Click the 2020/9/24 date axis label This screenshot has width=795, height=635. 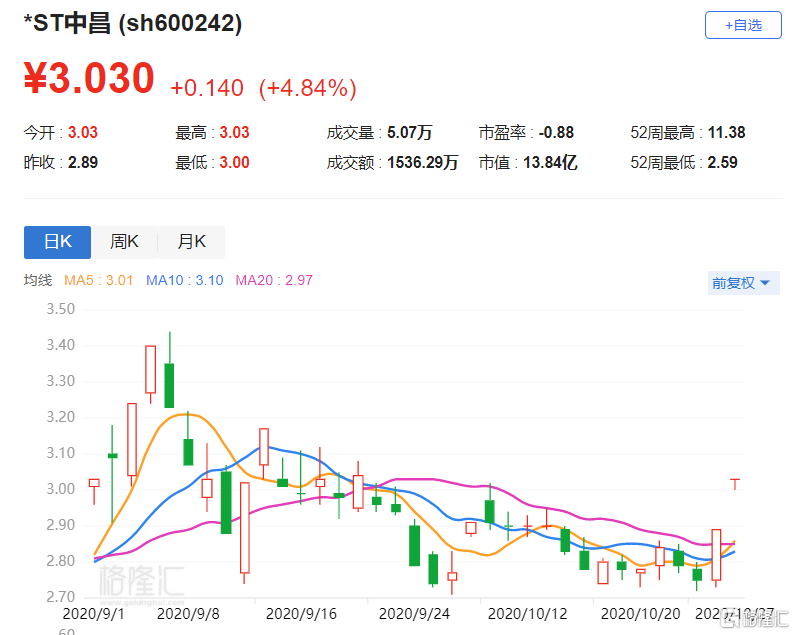(x=414, y=614)
